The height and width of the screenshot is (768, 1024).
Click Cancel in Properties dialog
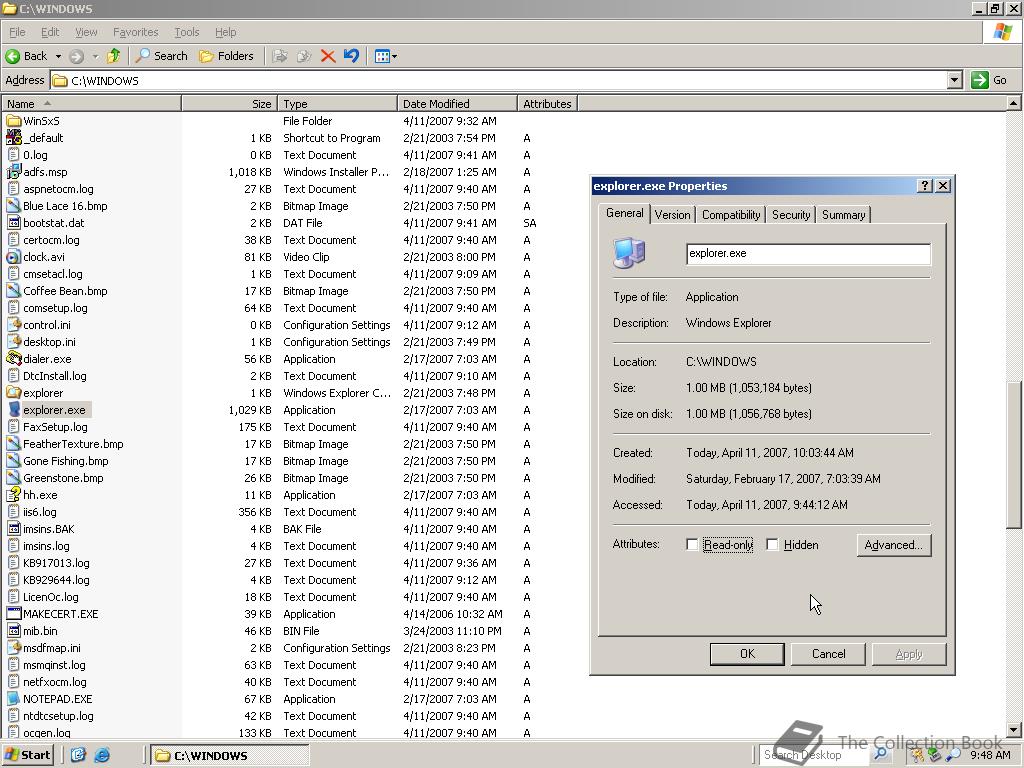pos(828,654)
